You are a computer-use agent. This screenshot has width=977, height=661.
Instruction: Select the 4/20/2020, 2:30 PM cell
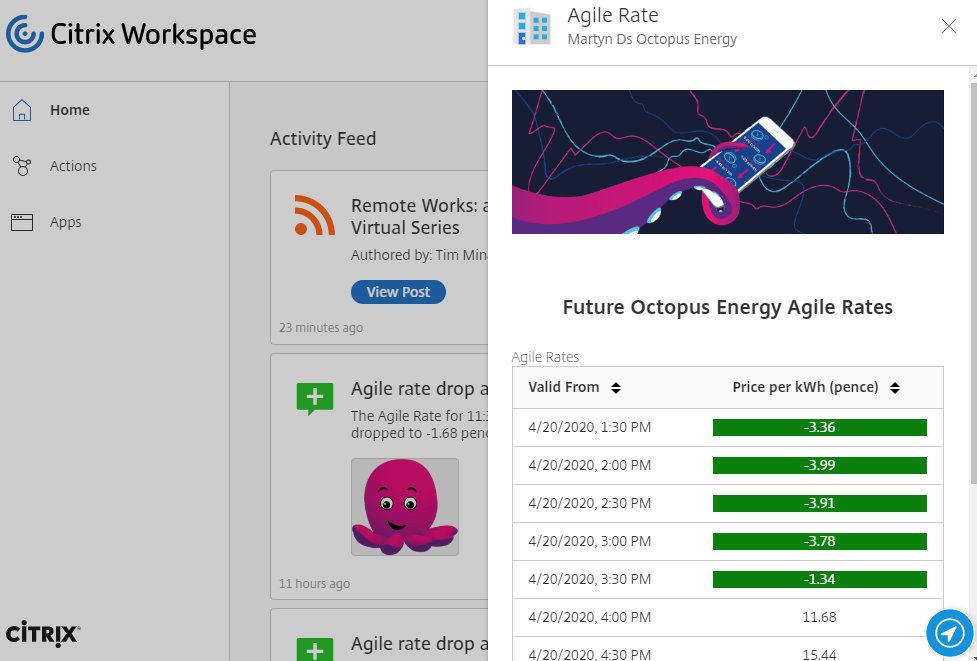point(589,503)
